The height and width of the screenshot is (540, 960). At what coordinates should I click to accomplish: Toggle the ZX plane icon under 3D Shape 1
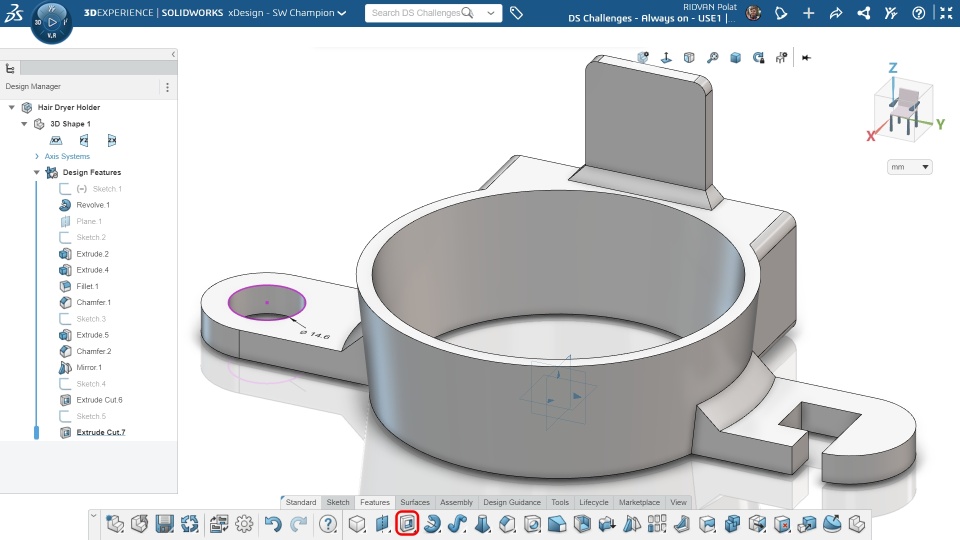111,140
